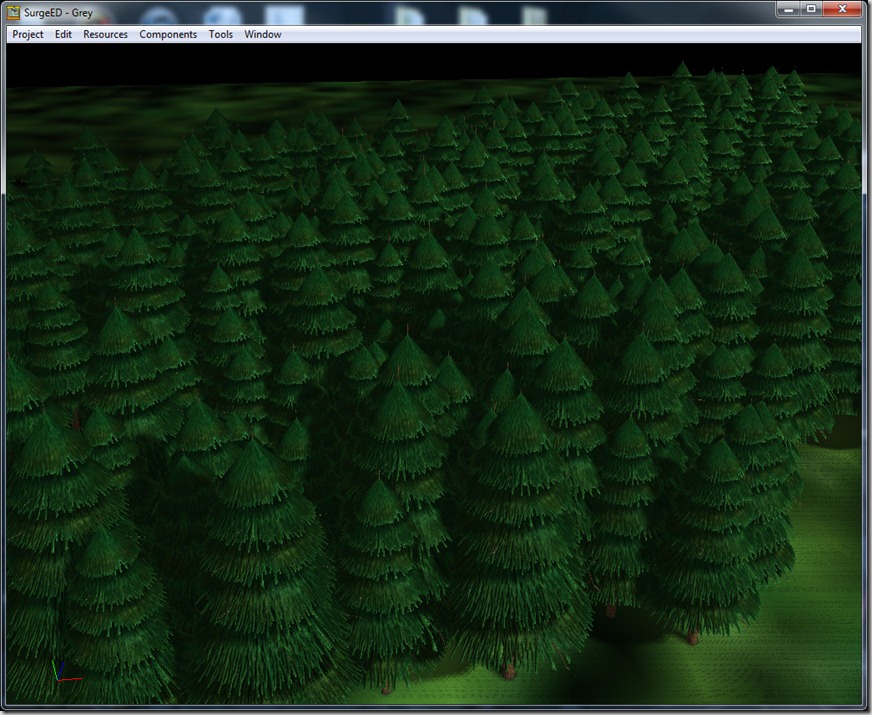Open the Components menu
This screenshot has width=872, height=715.
coord(168,34)
